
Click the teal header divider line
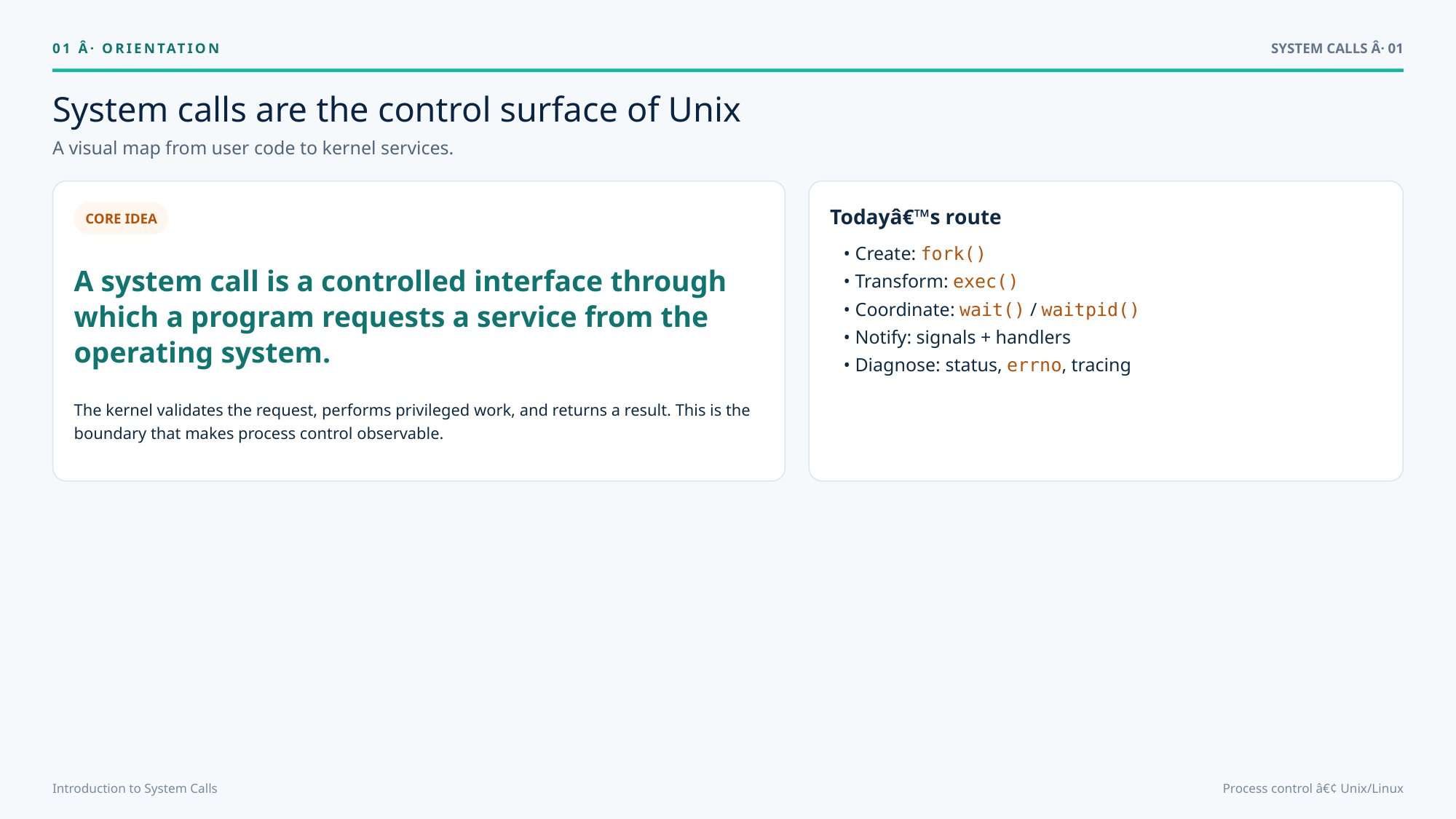[728, 70]
